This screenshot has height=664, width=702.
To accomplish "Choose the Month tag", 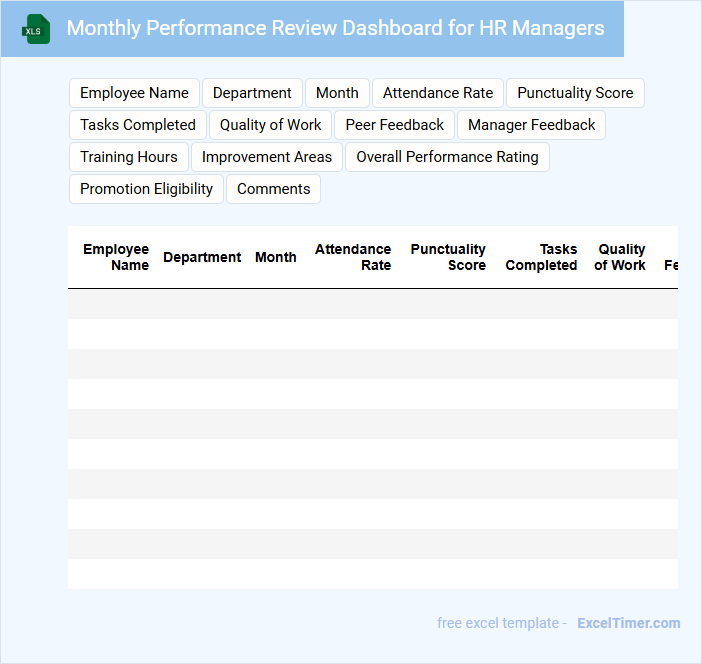I will (337, 93).
